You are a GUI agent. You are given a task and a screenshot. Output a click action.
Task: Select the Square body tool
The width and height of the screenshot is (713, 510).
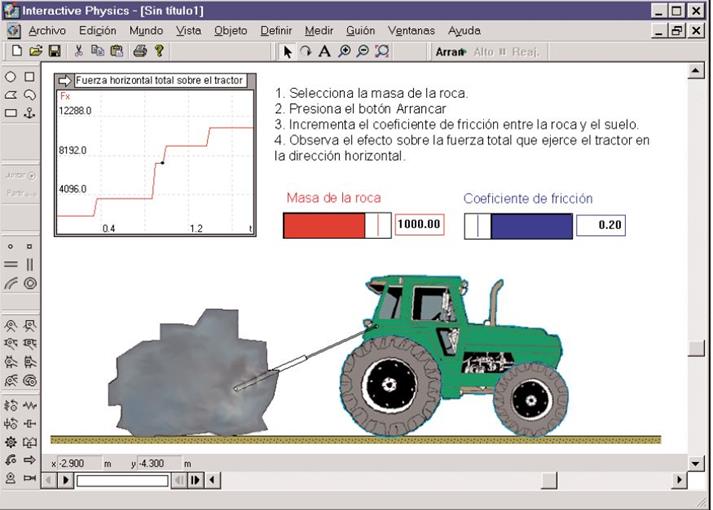pos(30,77)
